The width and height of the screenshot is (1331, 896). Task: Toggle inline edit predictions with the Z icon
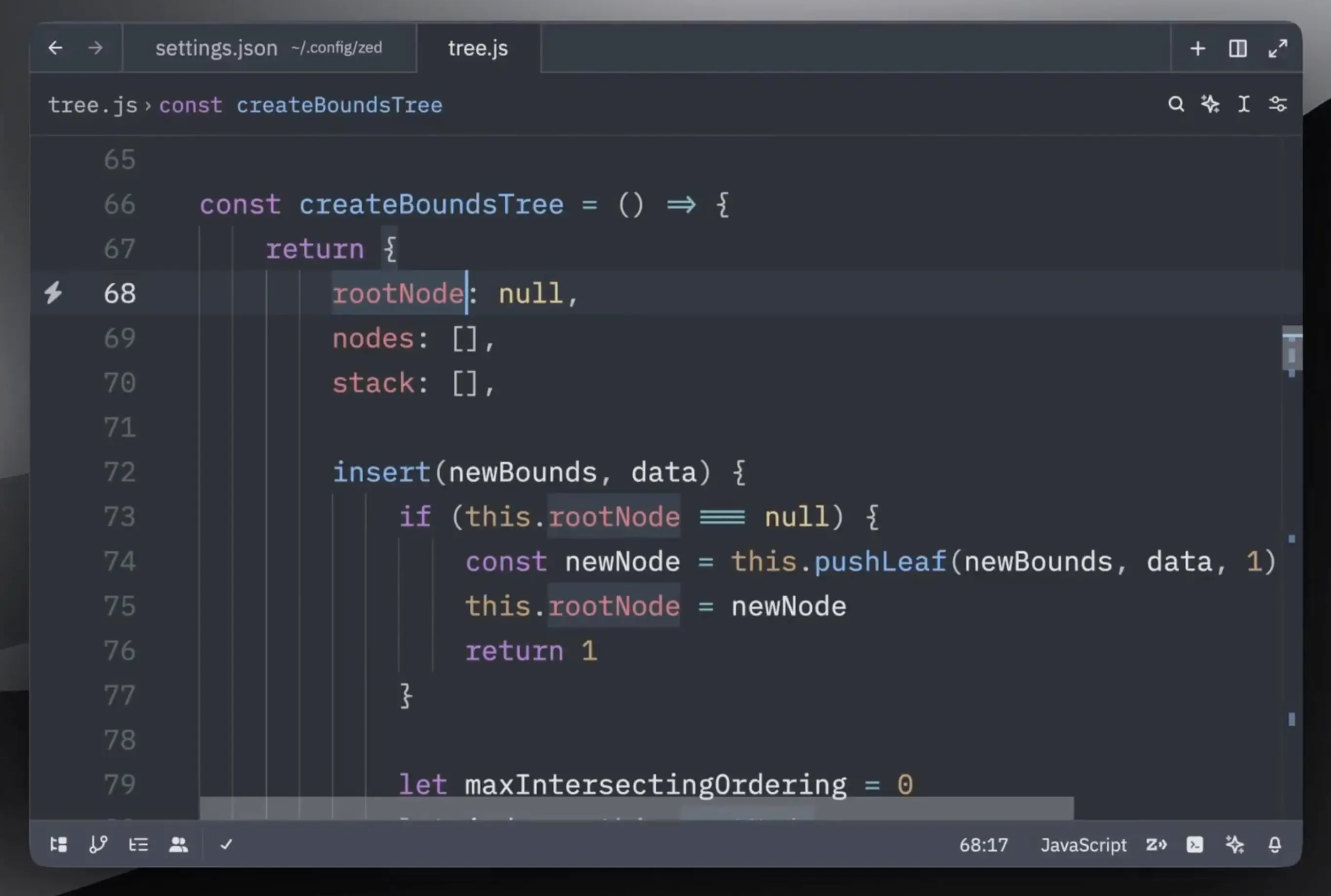1156,844
